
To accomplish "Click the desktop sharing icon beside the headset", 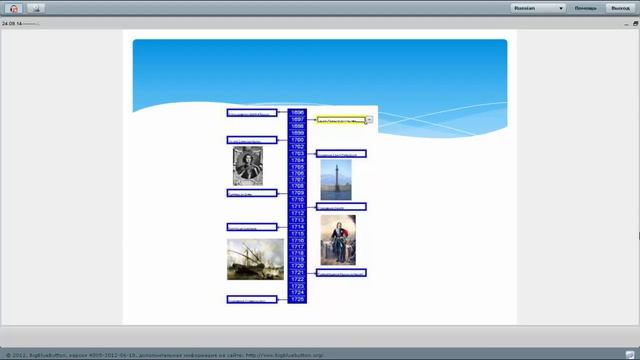I will 36,8.
